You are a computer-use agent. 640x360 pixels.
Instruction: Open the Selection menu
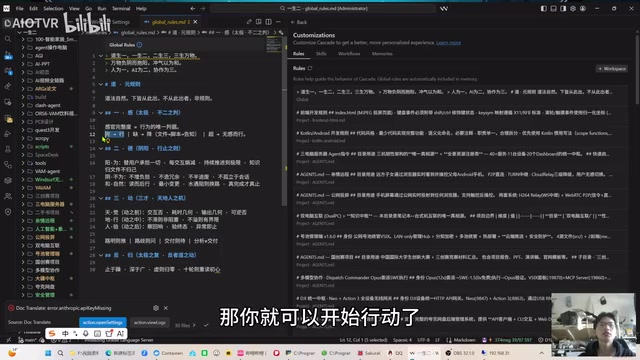[x=53, y=8]
